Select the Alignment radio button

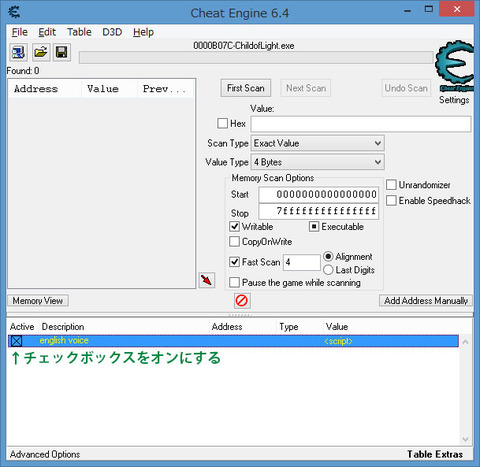click(x=328, y=256)
